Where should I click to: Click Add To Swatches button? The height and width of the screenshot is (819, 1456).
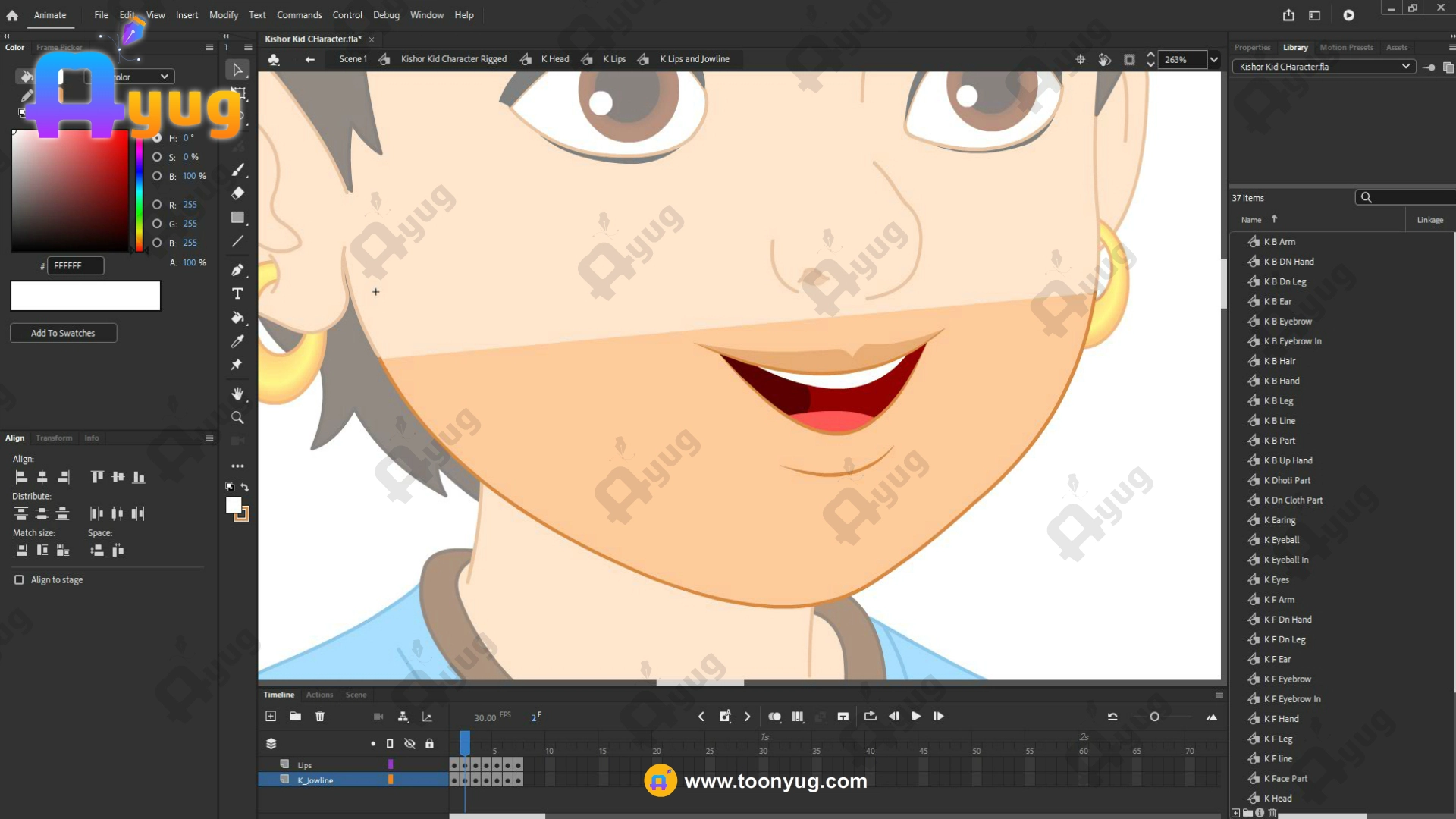63,333
